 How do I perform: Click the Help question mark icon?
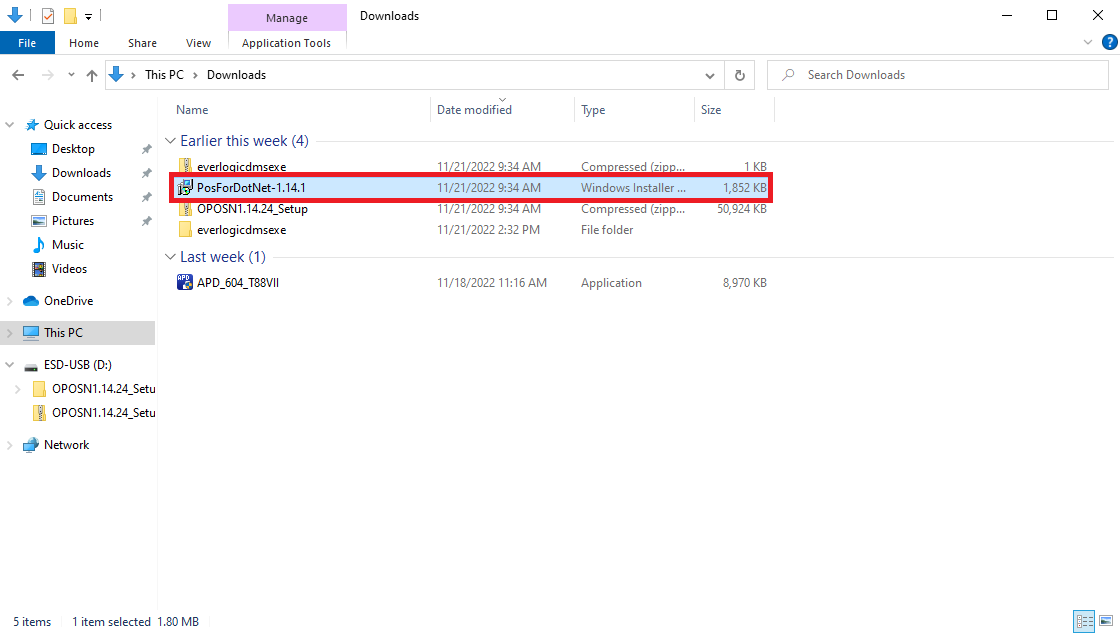click(x=1109, y=42)
